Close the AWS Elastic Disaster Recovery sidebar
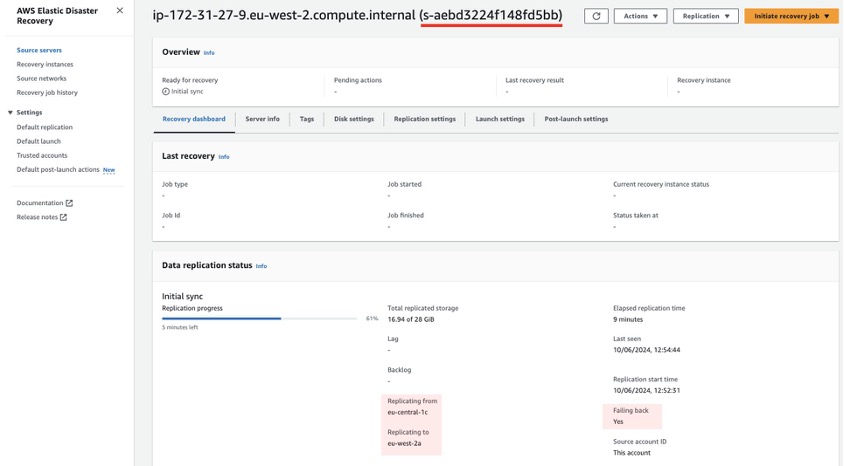 [x=119, y=10]
